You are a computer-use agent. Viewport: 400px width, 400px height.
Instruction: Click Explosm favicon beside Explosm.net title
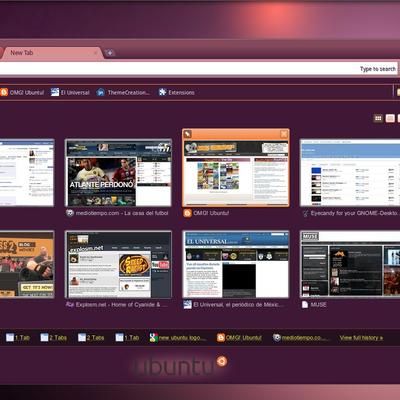click(x=70, y=304)
